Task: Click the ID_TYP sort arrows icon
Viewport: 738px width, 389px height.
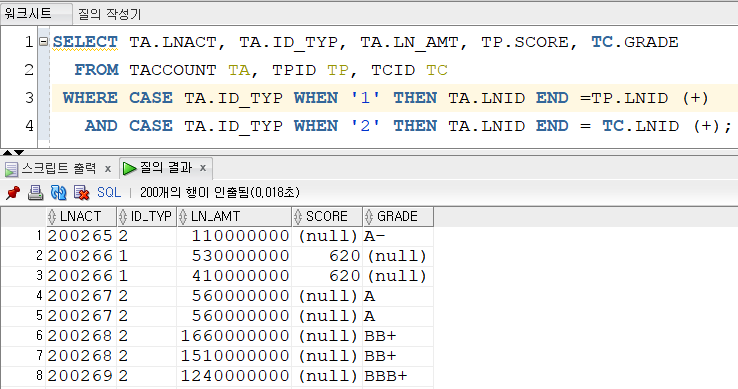Action: (x=123, y=217)
